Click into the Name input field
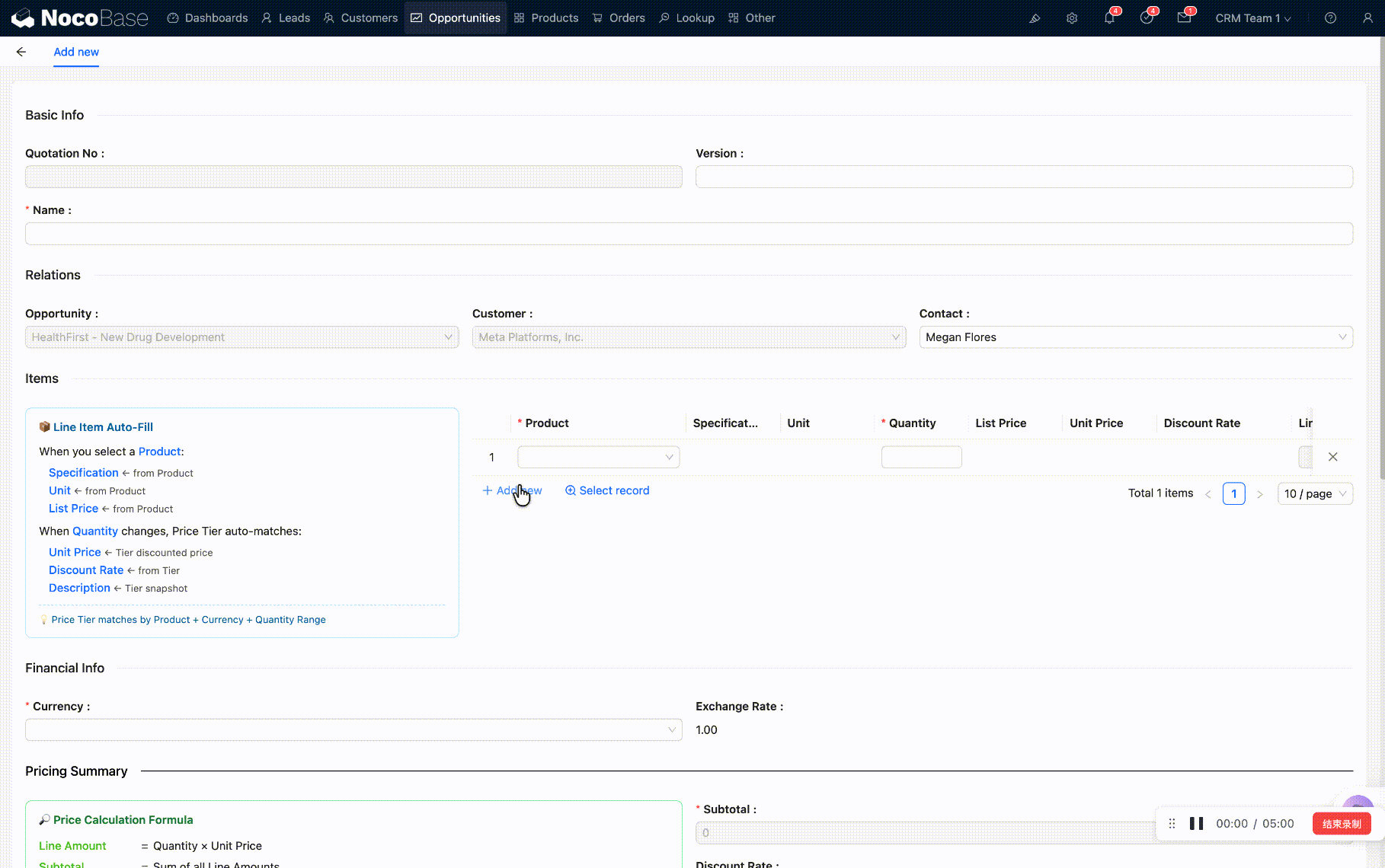 [x=689, y=234]
